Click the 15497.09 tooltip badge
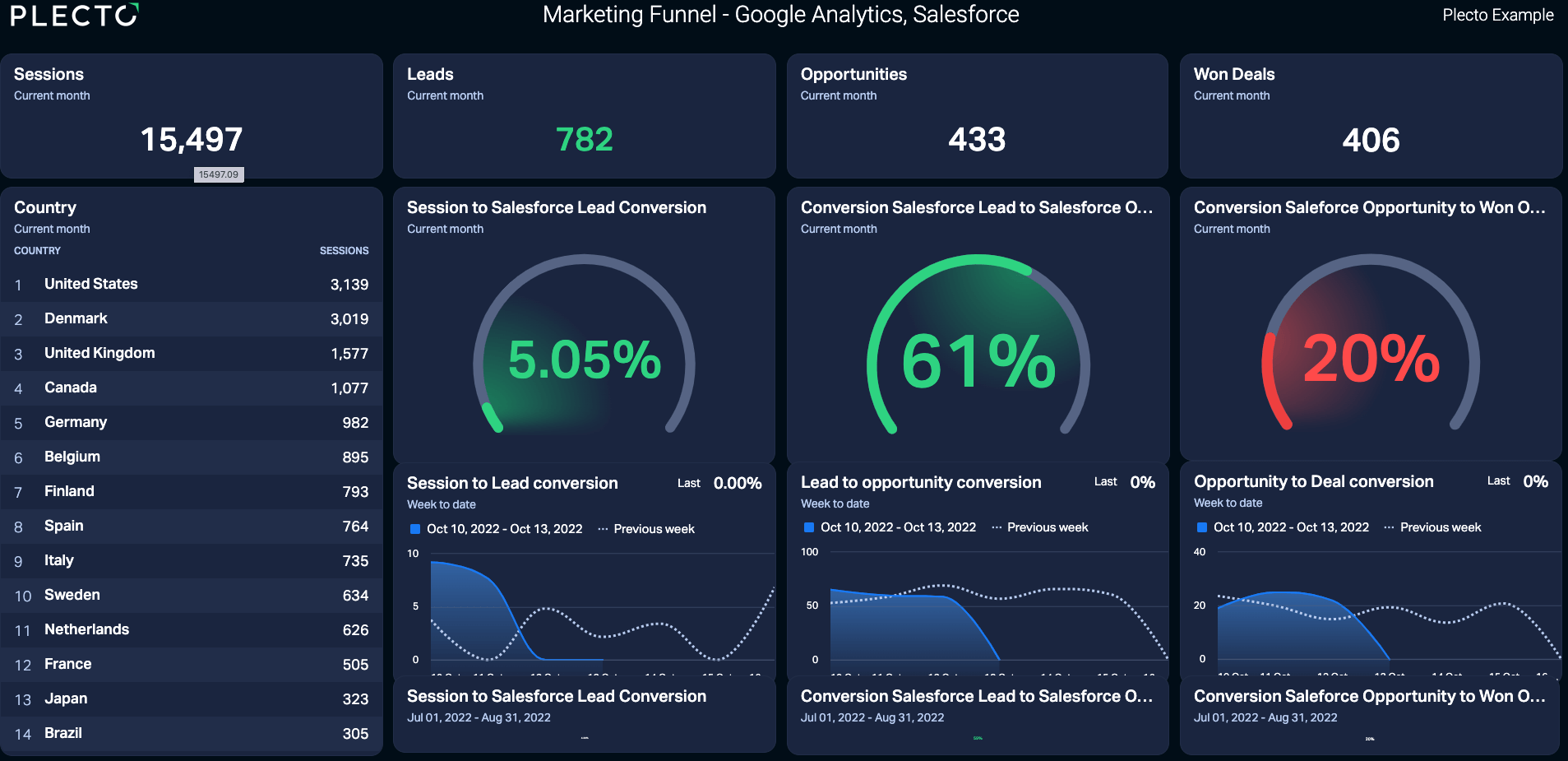 pos(219,174)
